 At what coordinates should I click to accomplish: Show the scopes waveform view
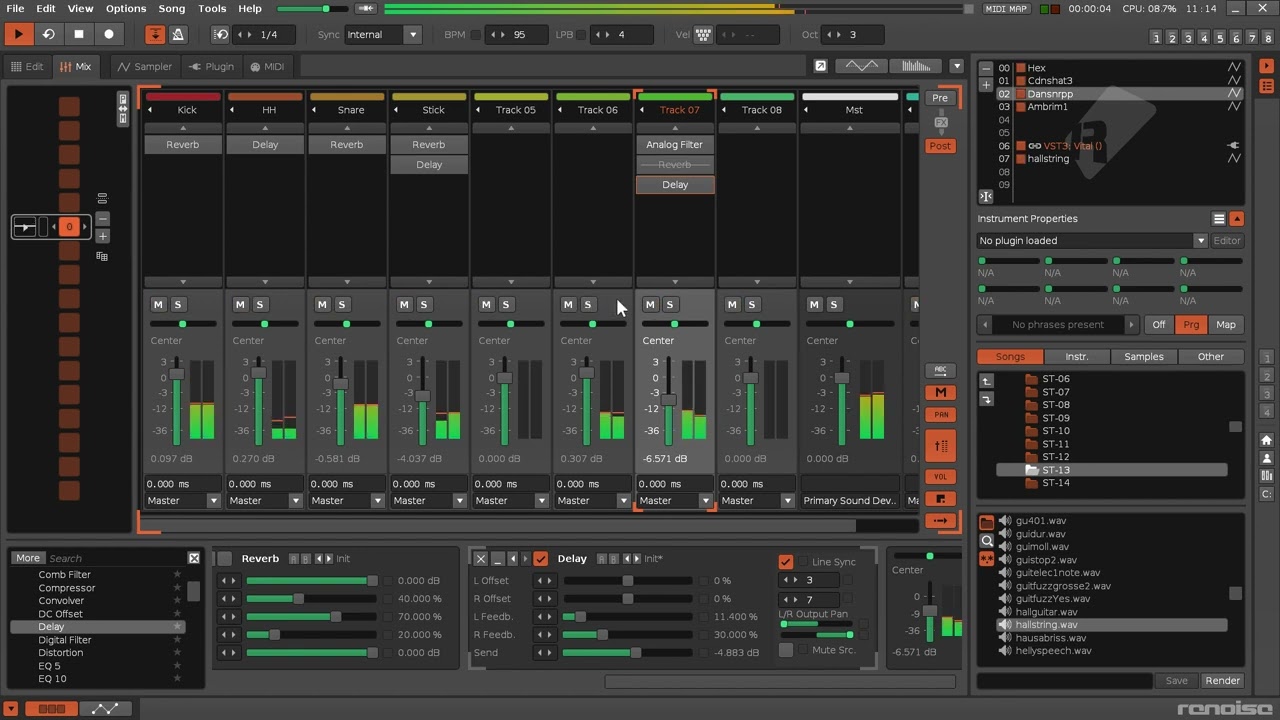861,66
